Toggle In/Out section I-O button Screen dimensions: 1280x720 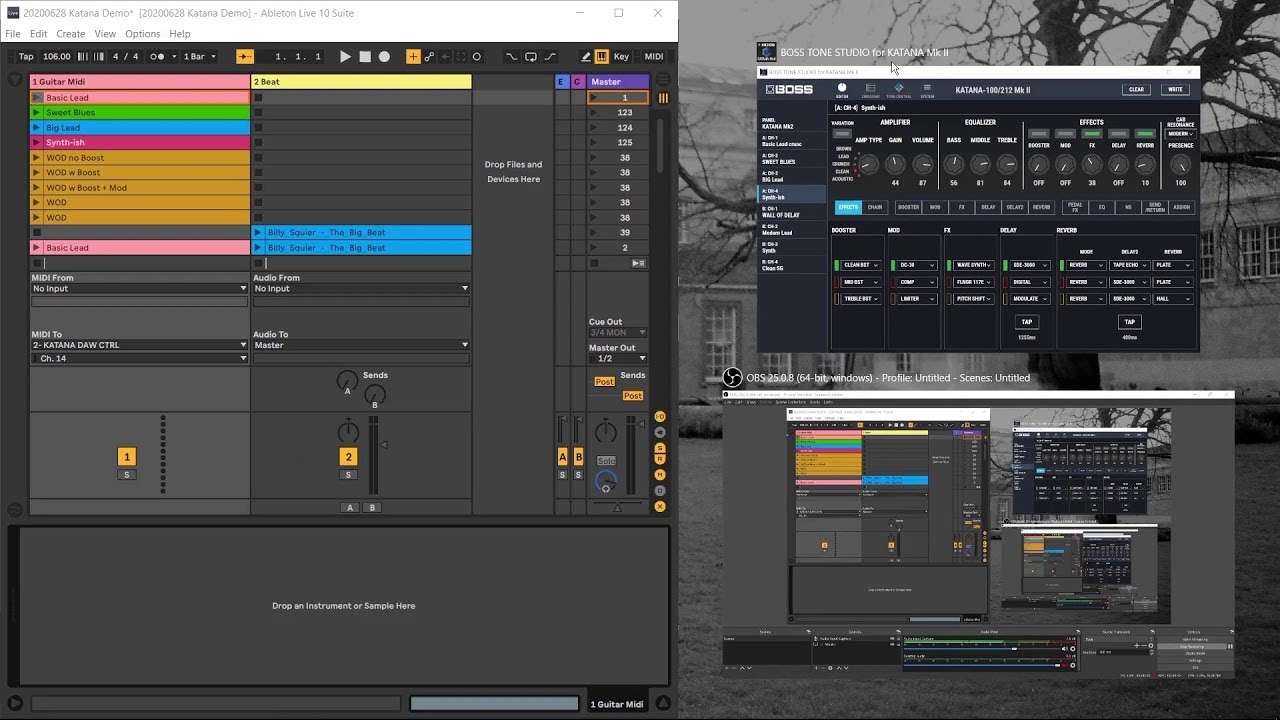(x=660, y=416)
